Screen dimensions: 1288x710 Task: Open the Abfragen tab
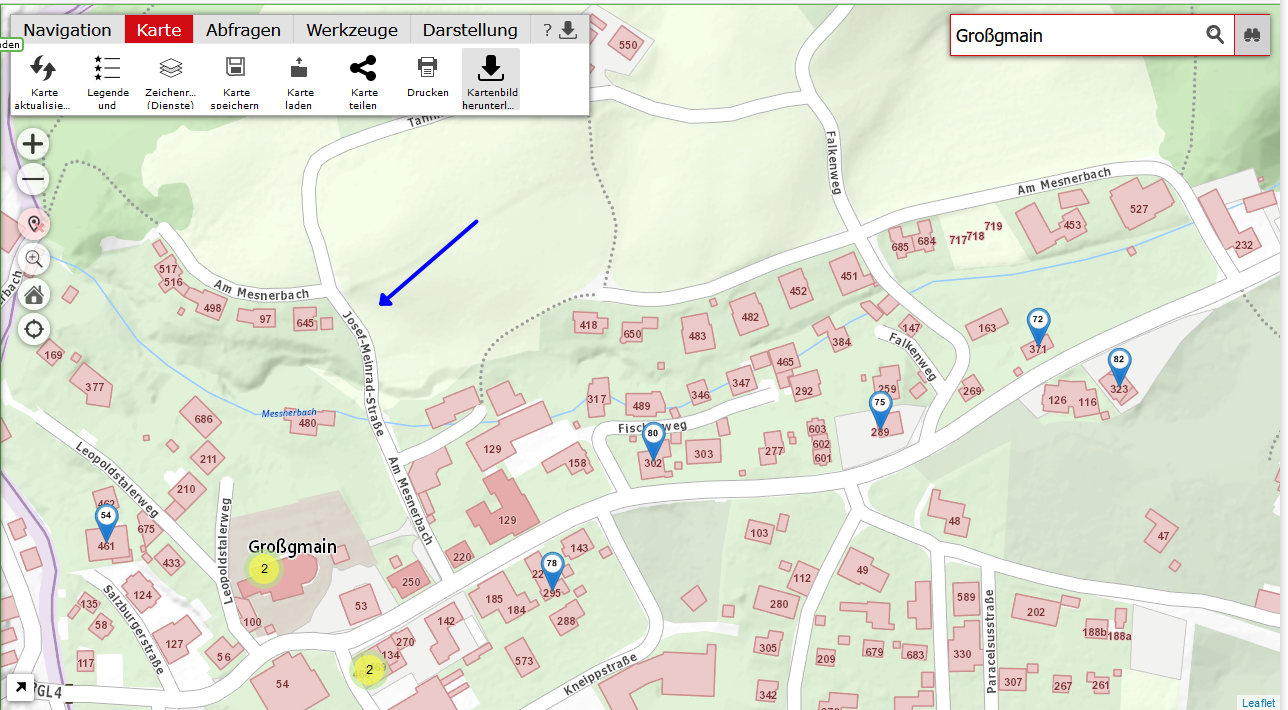tap(243, 30)
